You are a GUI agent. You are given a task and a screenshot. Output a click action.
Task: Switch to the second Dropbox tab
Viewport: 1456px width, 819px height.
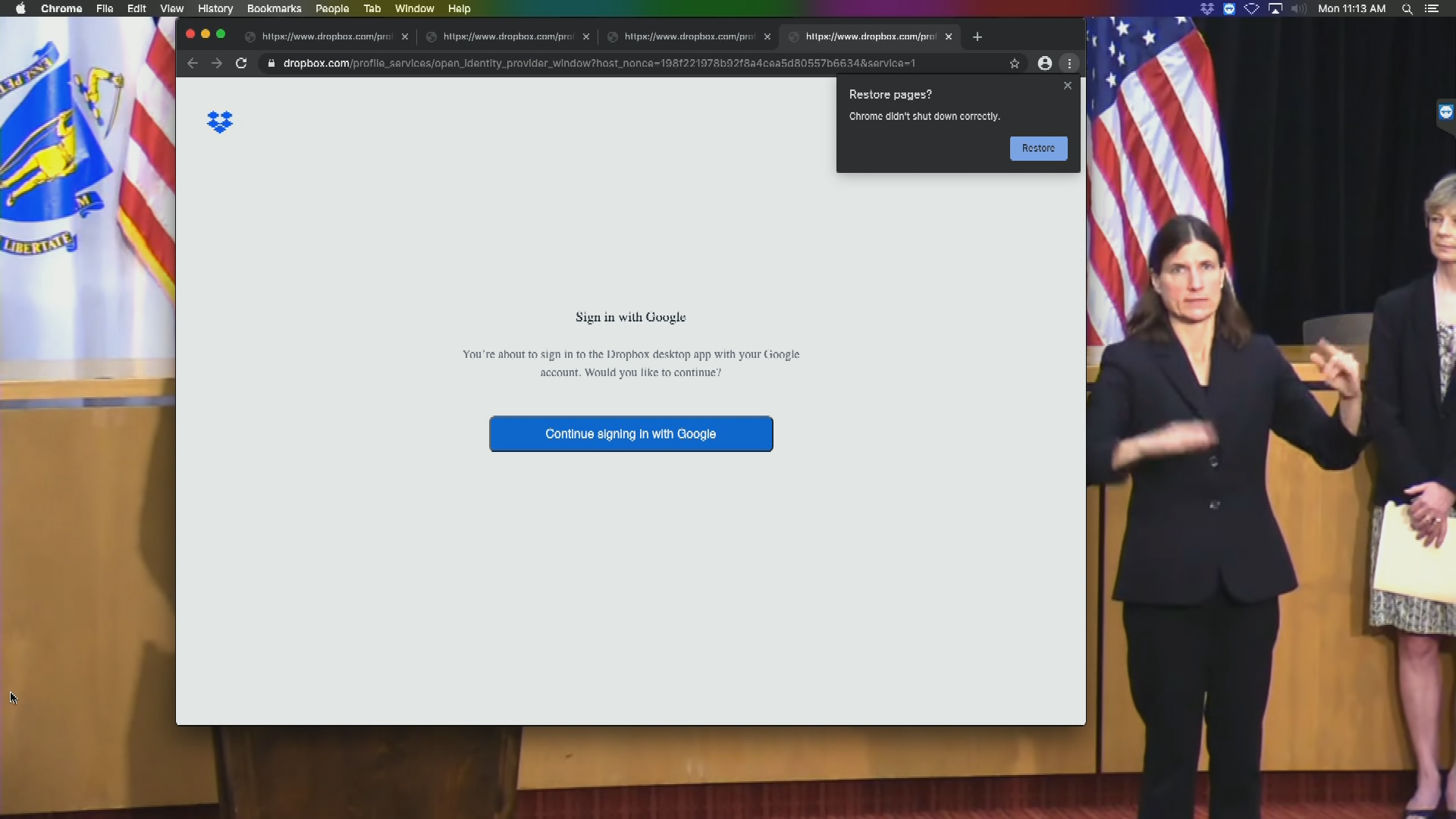(508, 36)
